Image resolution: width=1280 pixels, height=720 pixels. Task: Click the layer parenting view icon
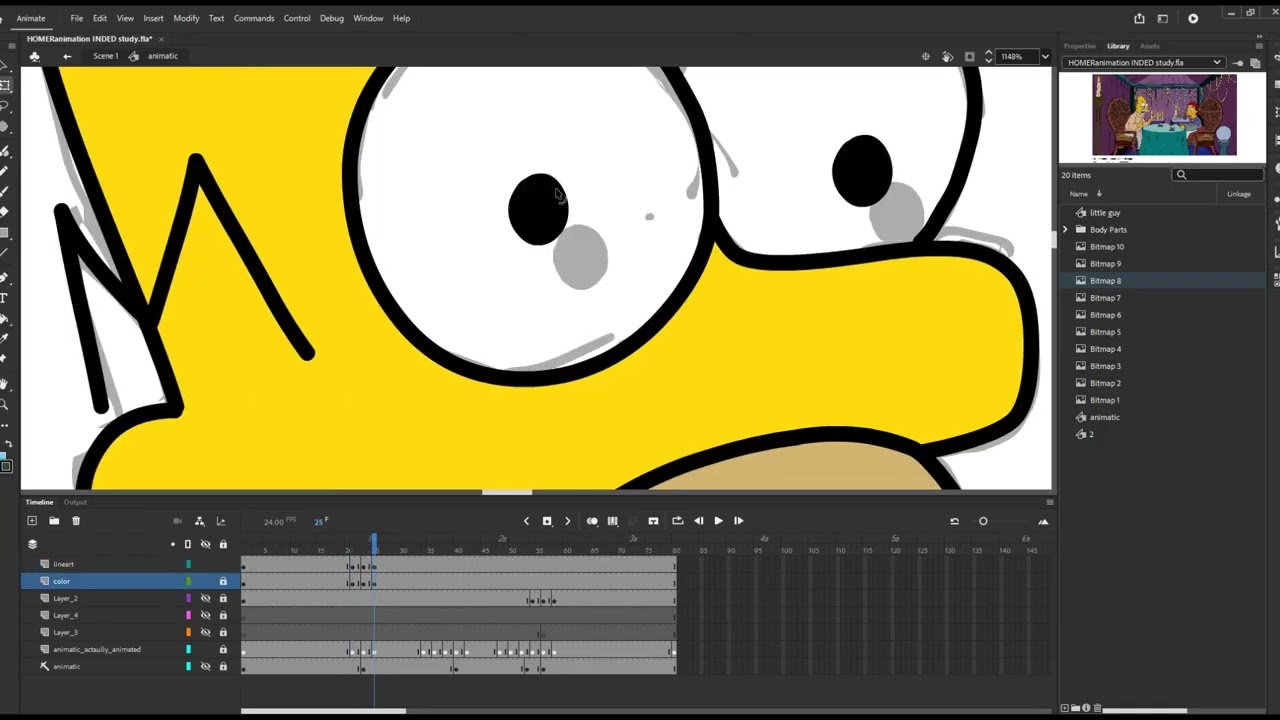(x=200, y=521)
